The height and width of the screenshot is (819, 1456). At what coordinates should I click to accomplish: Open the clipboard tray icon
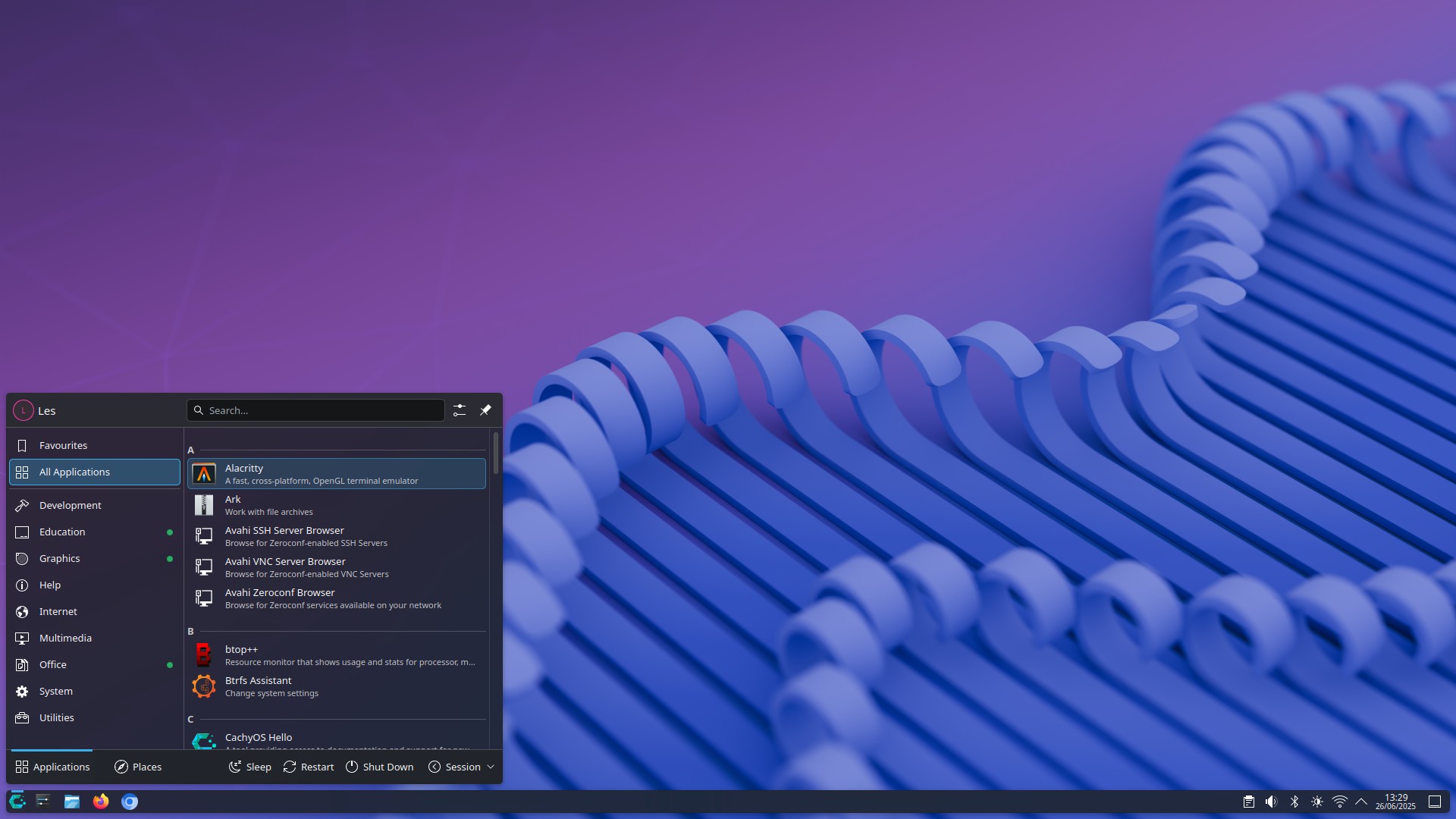coord(1249,802)
